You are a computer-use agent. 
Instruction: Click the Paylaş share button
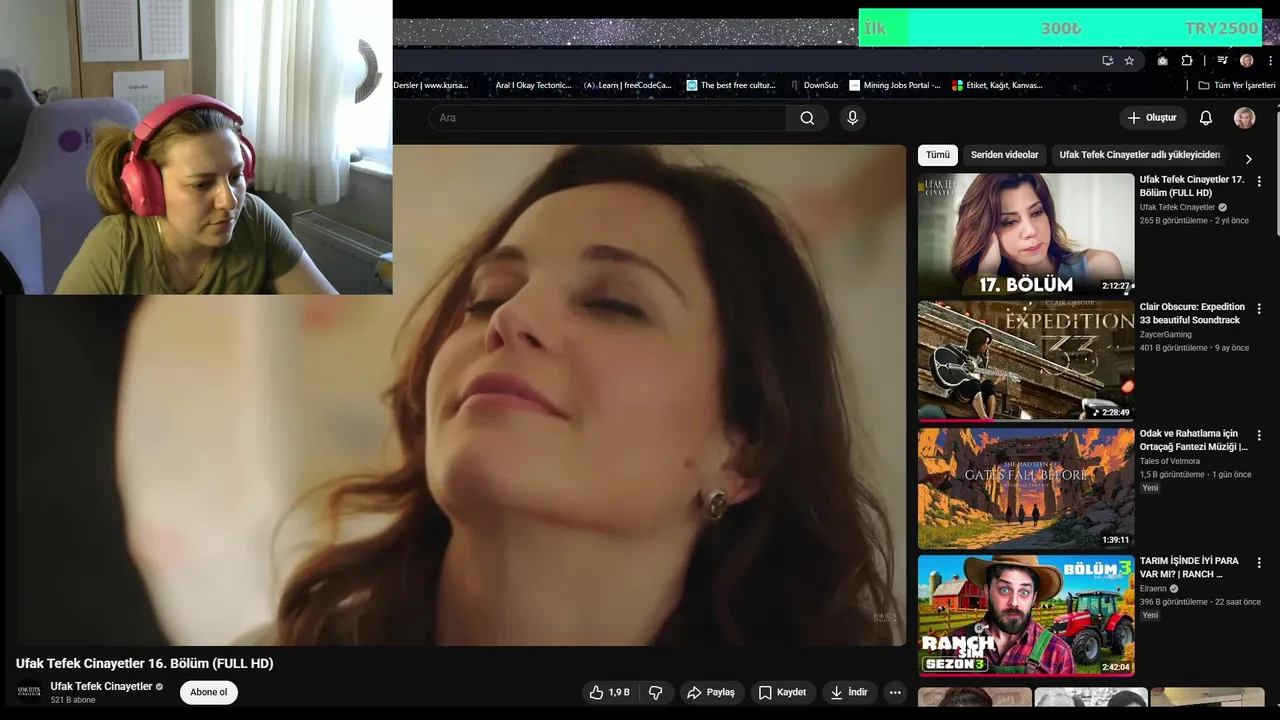coord(711,692)
